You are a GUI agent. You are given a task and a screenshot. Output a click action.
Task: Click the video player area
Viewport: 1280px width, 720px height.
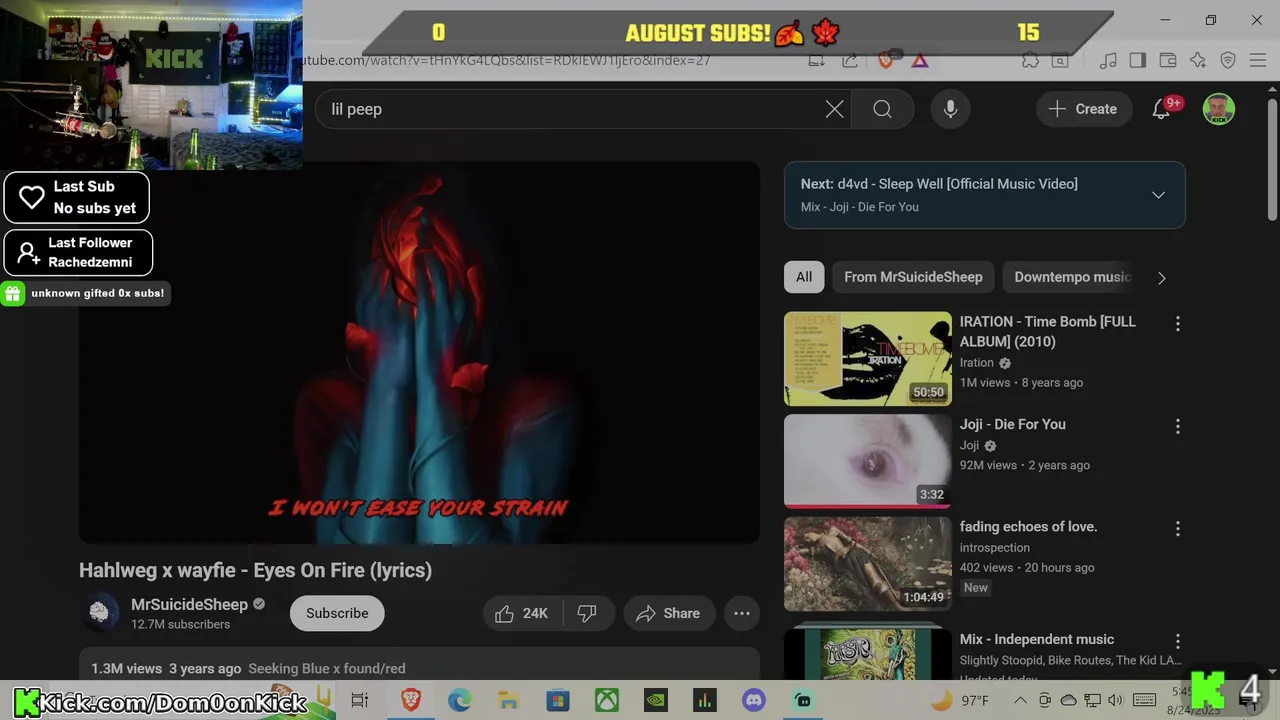(419, 352)
